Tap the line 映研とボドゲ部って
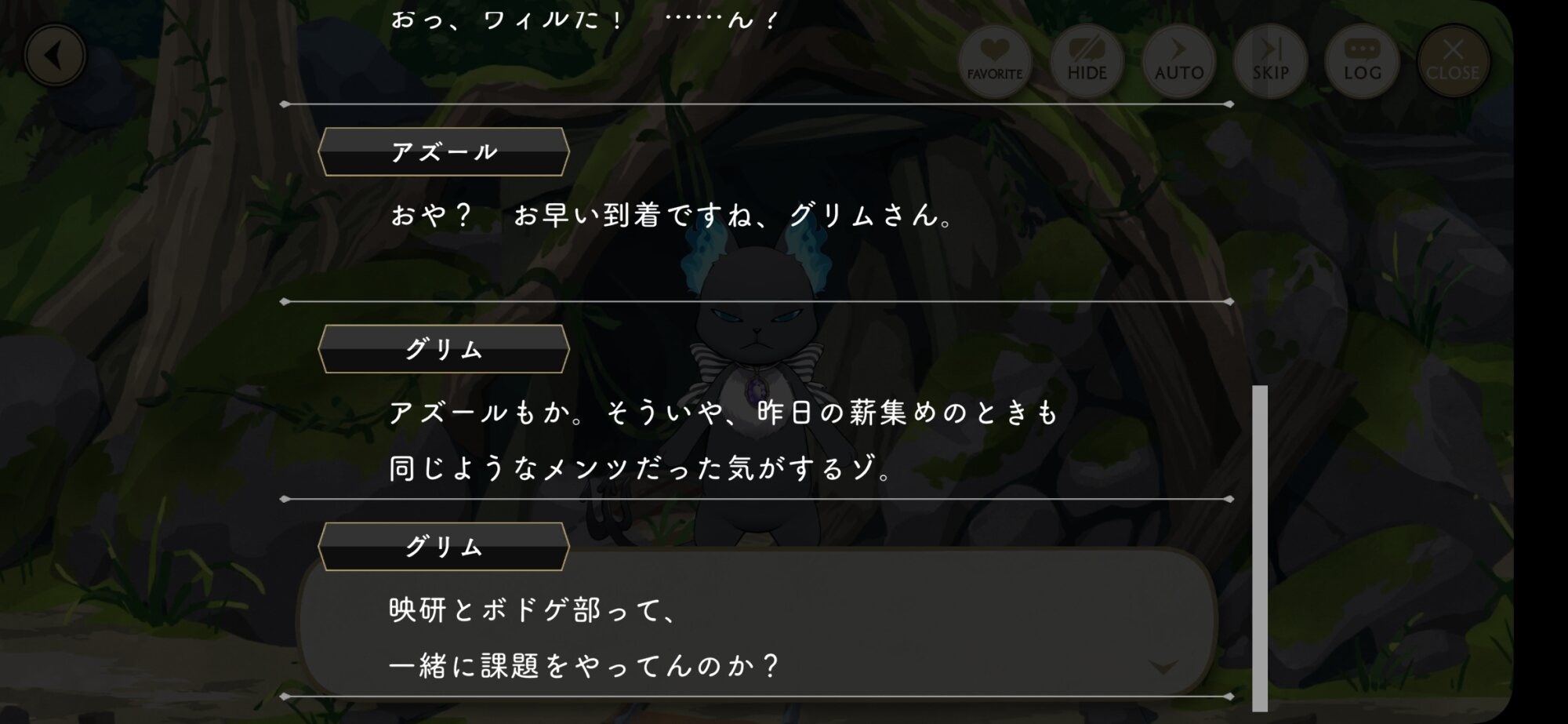Screen dimensions: 1568x724 click(533, 610)
